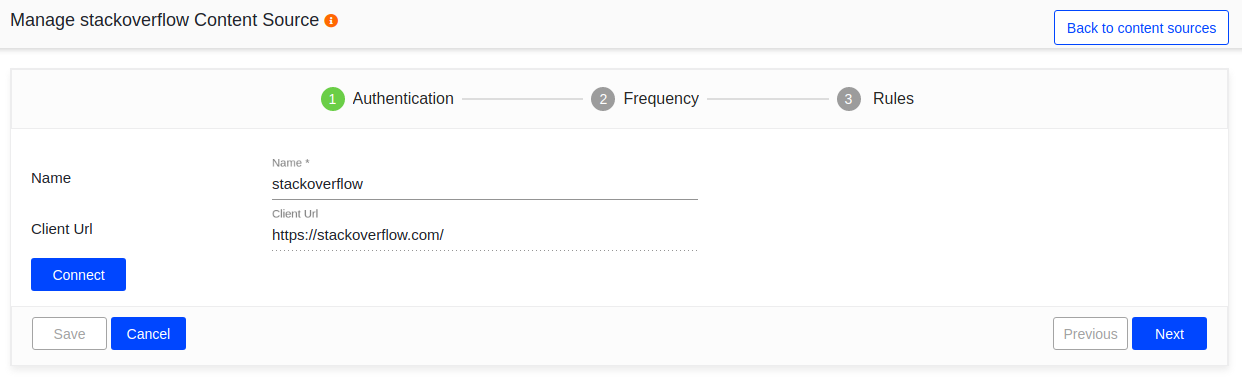Screen dimensions: 1242x389
Task: Cancel editing the content source
Action: point(148,334)
